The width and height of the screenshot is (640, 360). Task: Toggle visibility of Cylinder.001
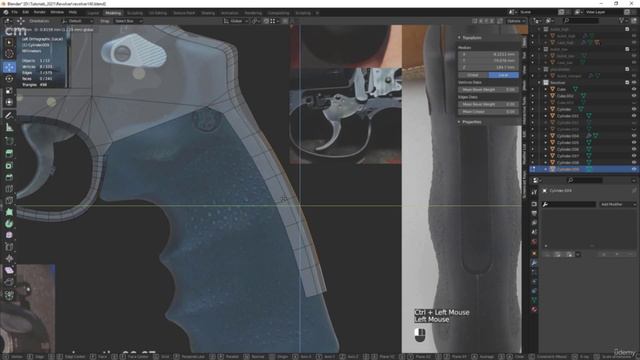click(634, 116)
